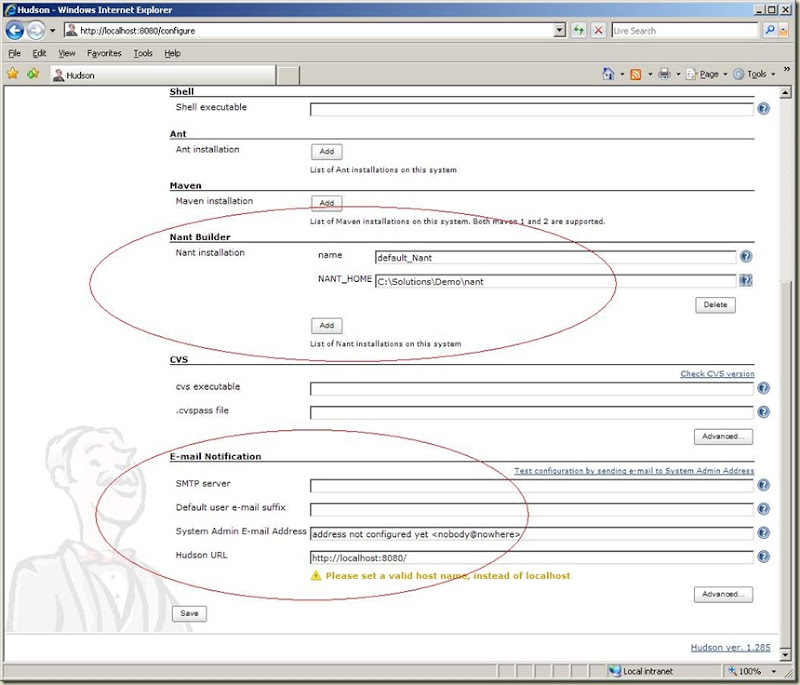
Task: Open the Print options dropdown arrow
Action: [x=678, y=74]
